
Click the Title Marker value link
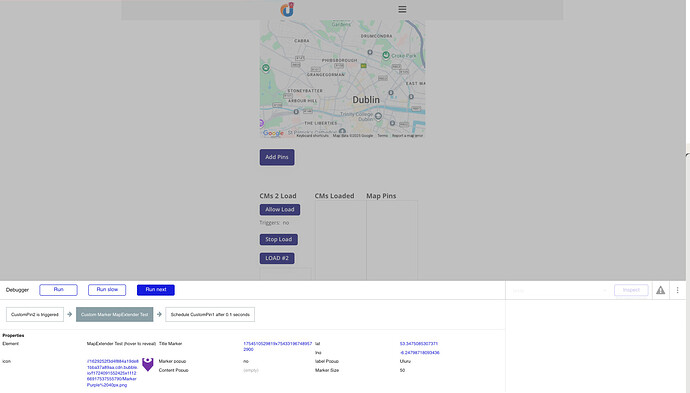tap(278, 346)
